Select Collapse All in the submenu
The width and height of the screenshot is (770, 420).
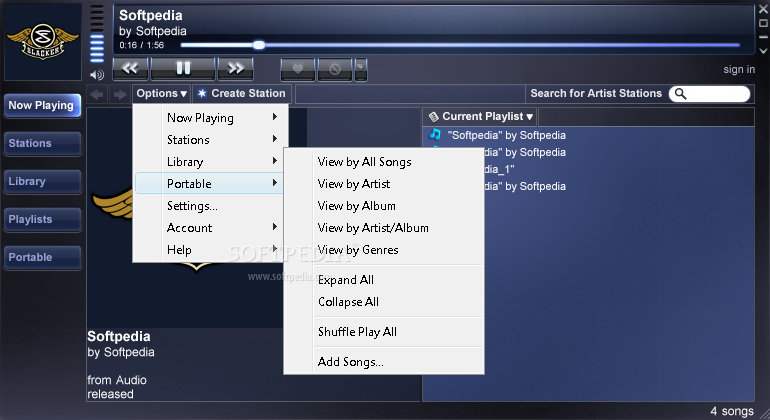point(384,302)
